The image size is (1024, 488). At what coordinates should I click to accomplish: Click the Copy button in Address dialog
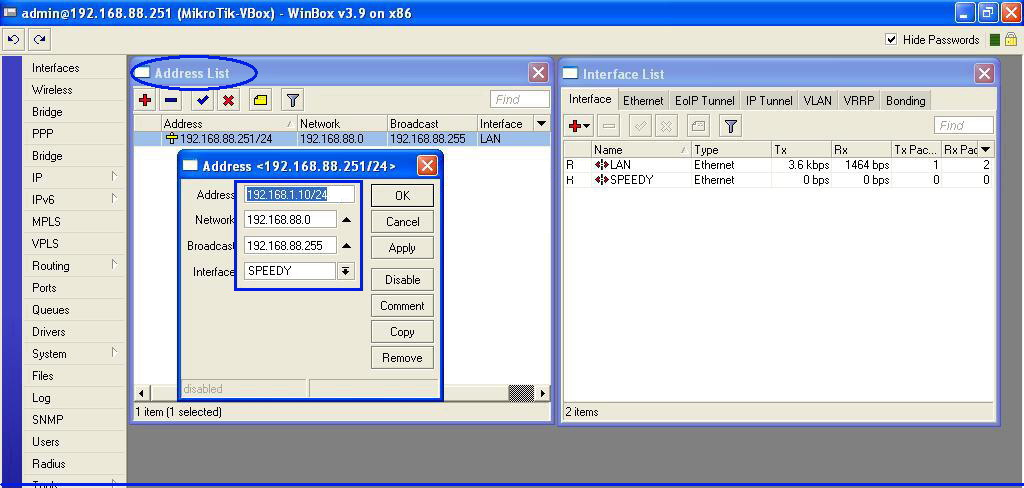pyautogui.click(x=402, y=332)
